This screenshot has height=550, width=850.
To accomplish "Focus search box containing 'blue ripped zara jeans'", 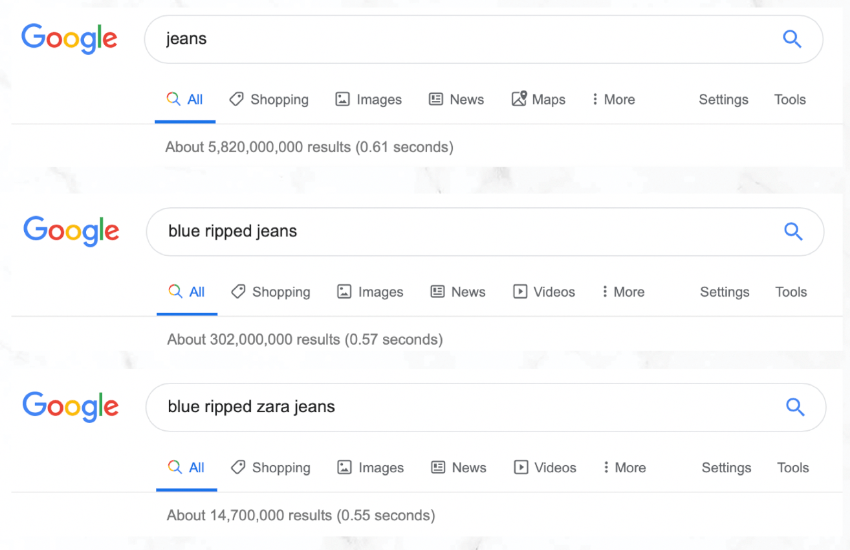I will tap(486, 407).
